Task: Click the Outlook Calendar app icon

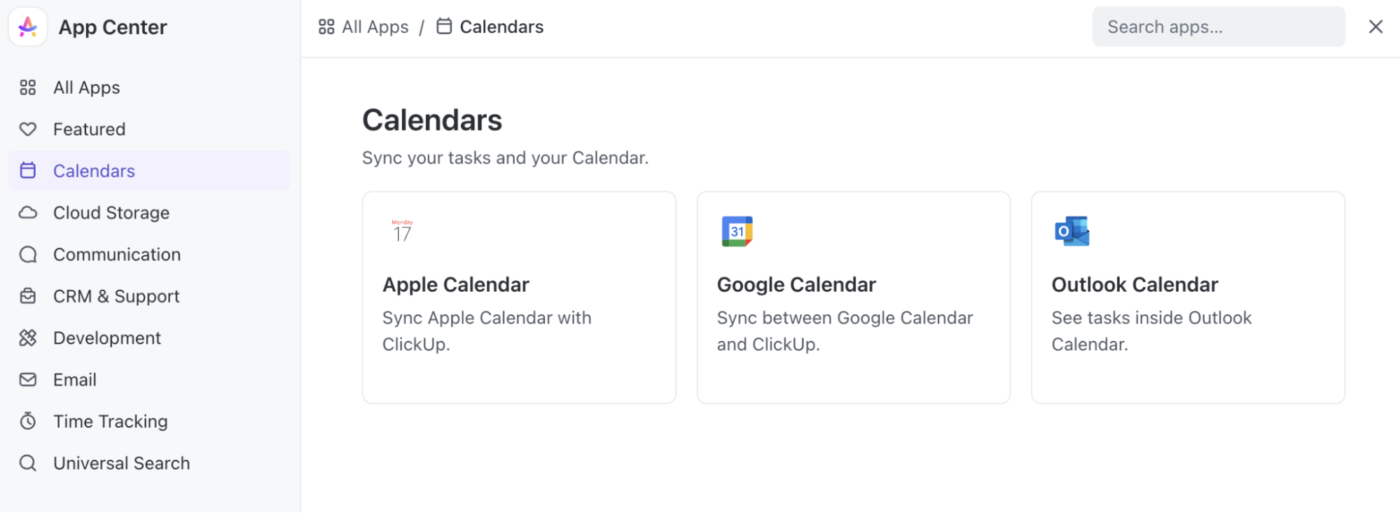Action: [x=1072, y=231]
